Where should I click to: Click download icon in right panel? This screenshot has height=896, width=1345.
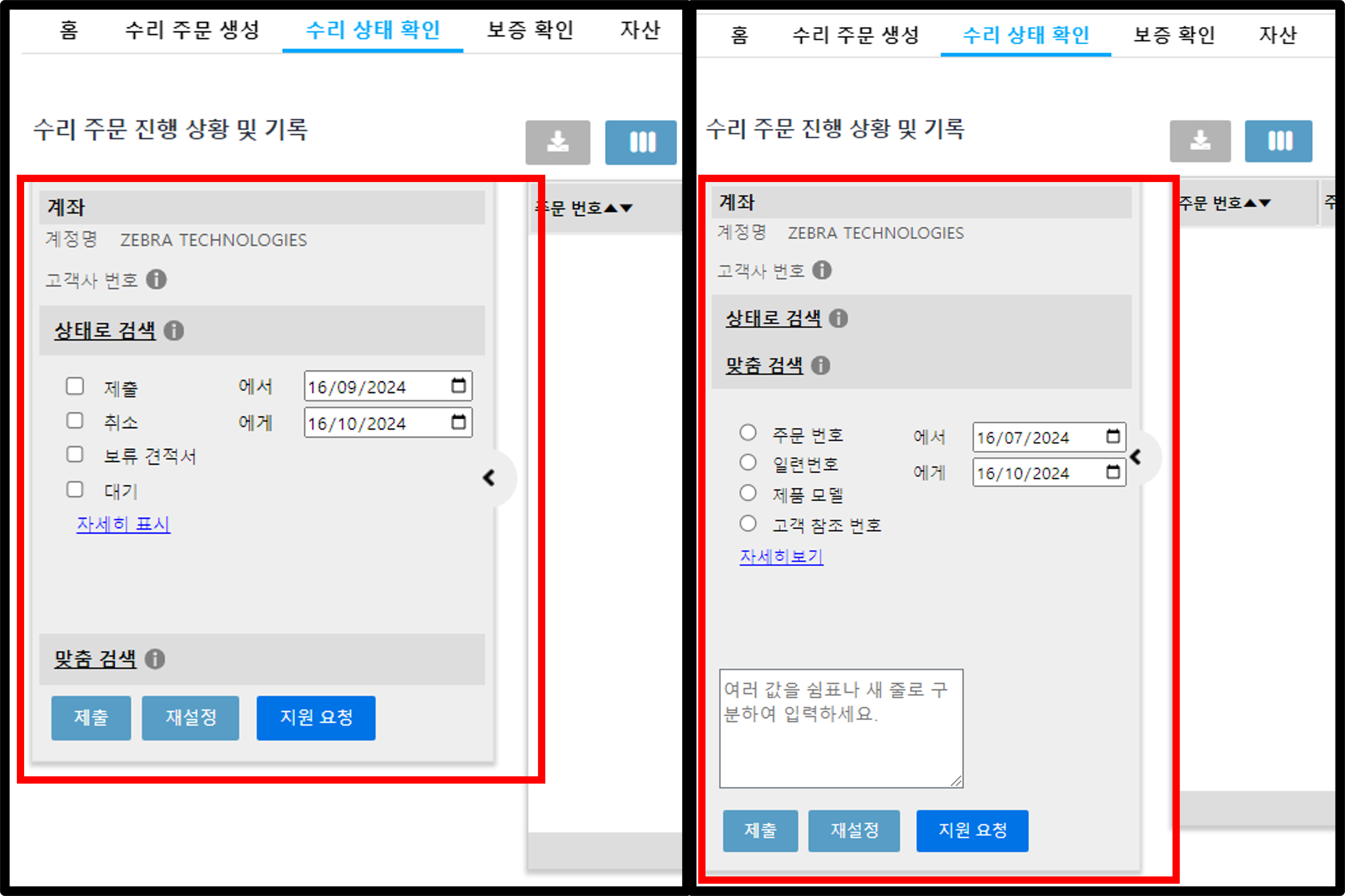(x=1200, y=141)
